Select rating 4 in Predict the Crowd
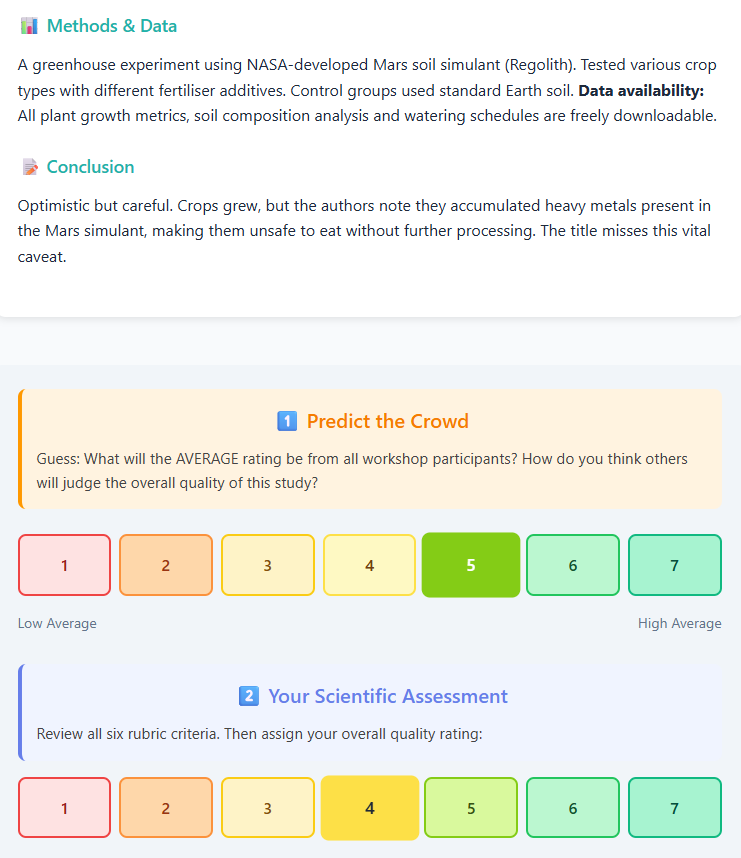This screenshot has width=741, height=858. (x=369, y=565)
